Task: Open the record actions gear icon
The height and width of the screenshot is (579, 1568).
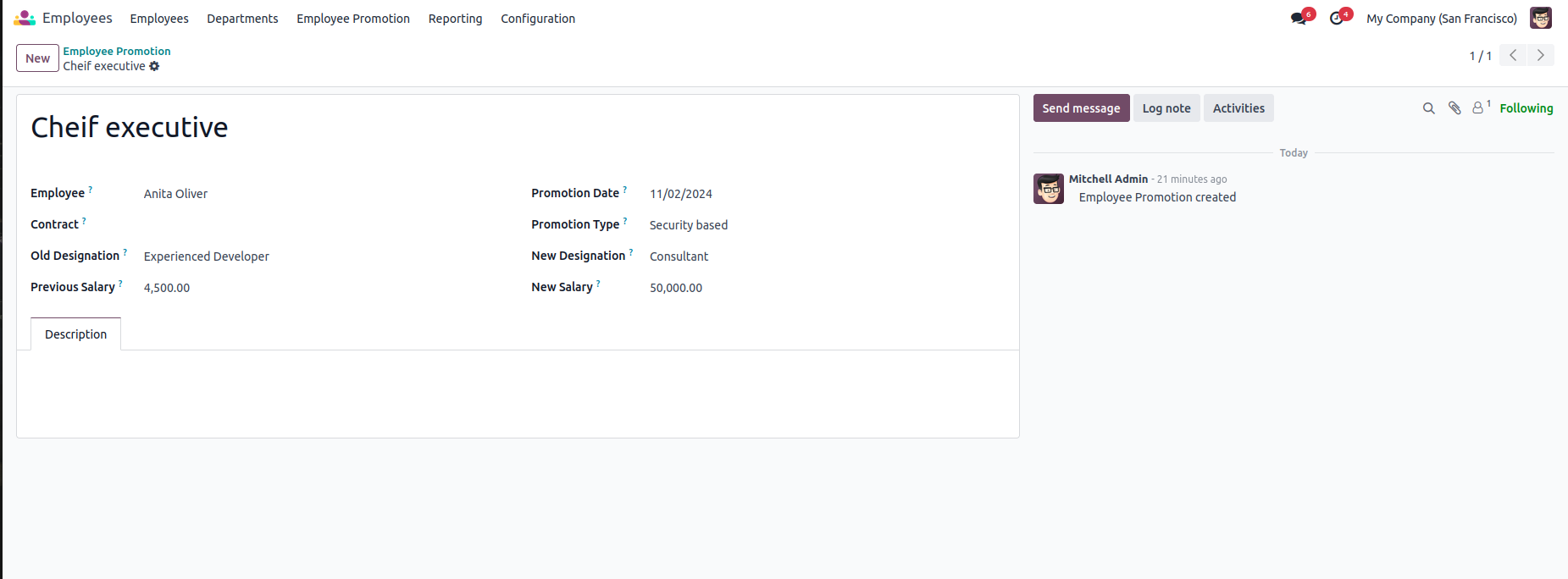Action: pos(154,66)
